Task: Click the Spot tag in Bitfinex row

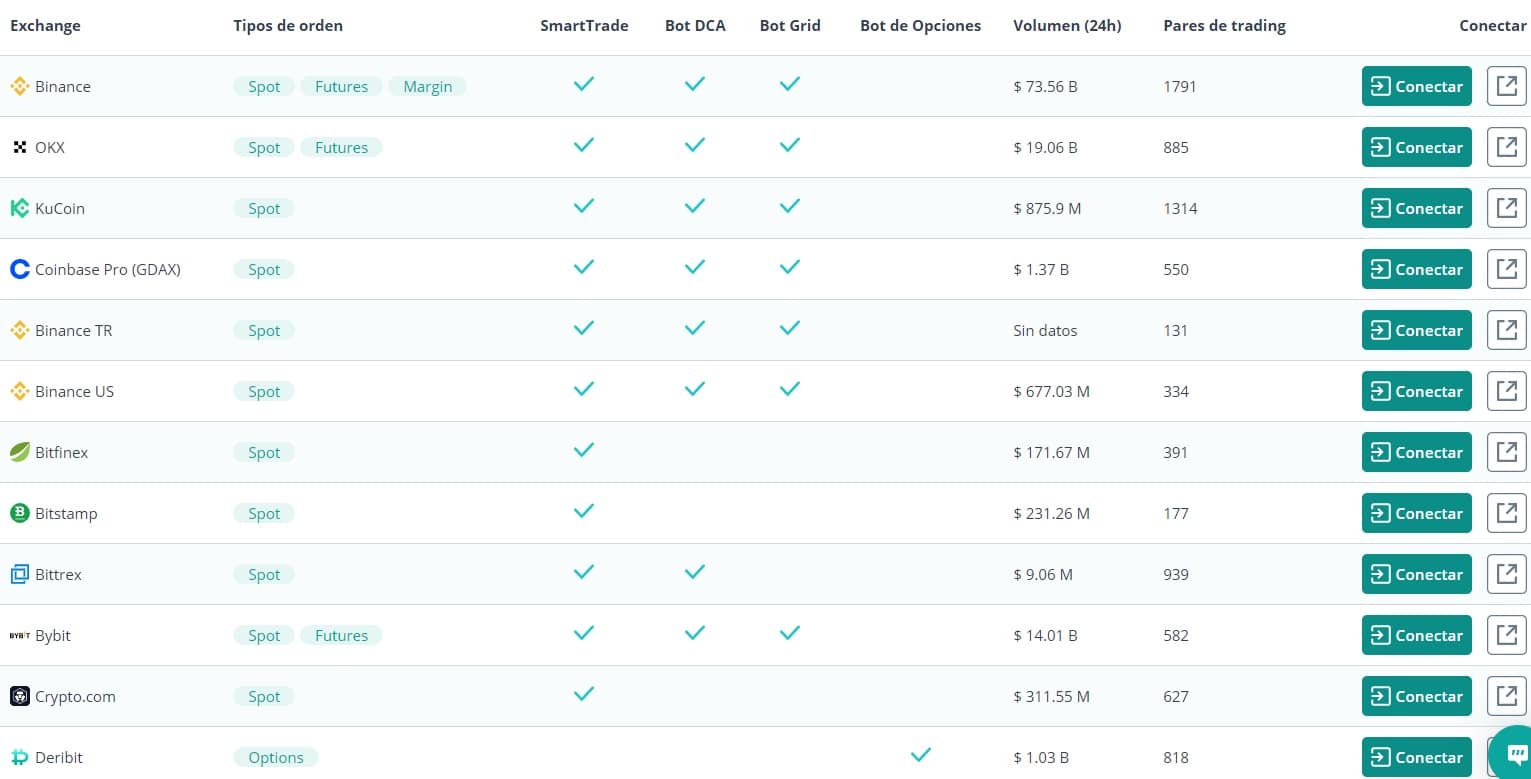Action: coord(264,452)
